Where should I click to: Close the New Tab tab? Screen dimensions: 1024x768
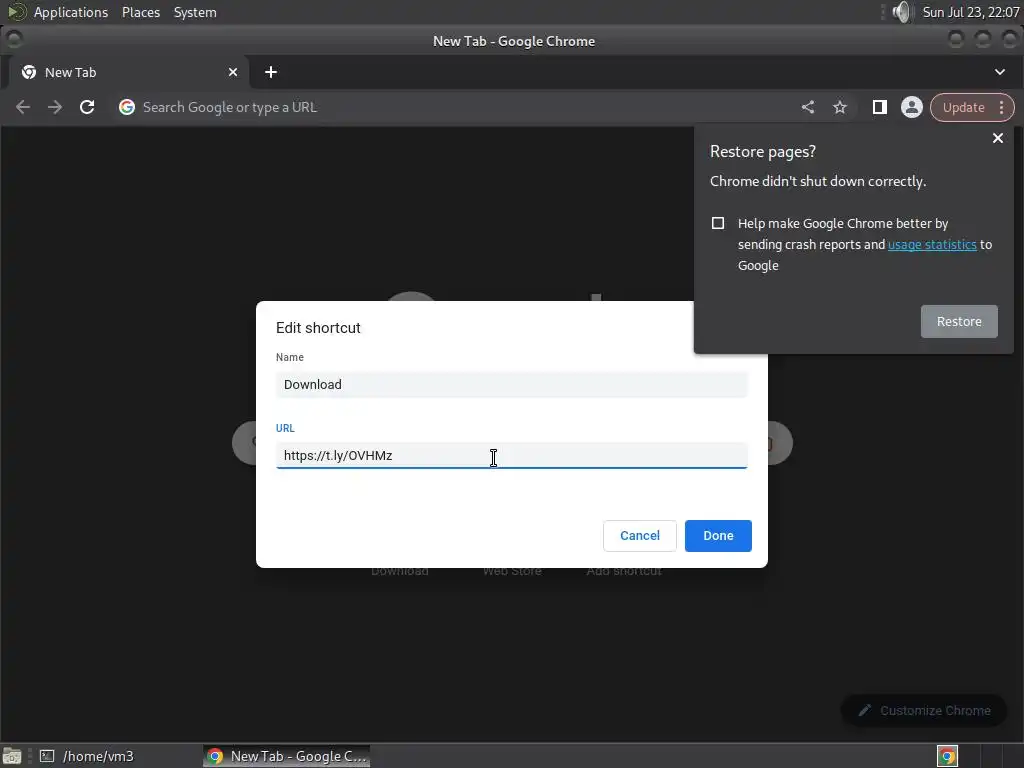pyautogui.click(x=232, y=72)
